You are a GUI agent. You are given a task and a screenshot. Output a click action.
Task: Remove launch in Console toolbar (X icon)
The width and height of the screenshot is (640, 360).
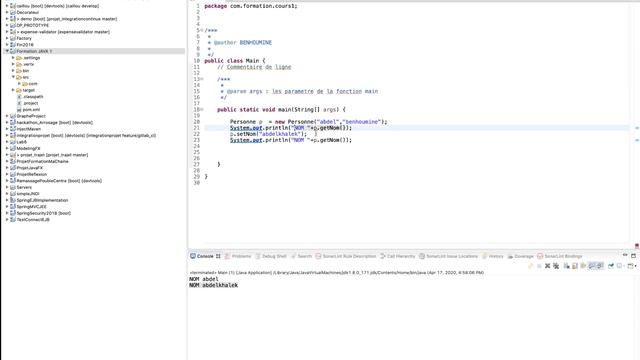547,266
